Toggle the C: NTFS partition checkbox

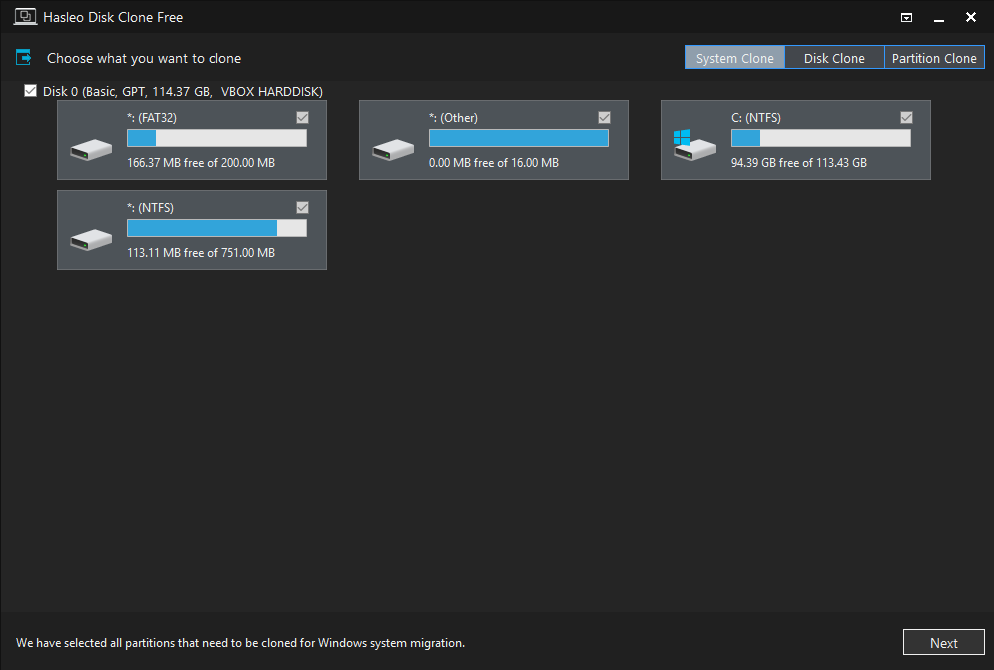click(907, 117)
